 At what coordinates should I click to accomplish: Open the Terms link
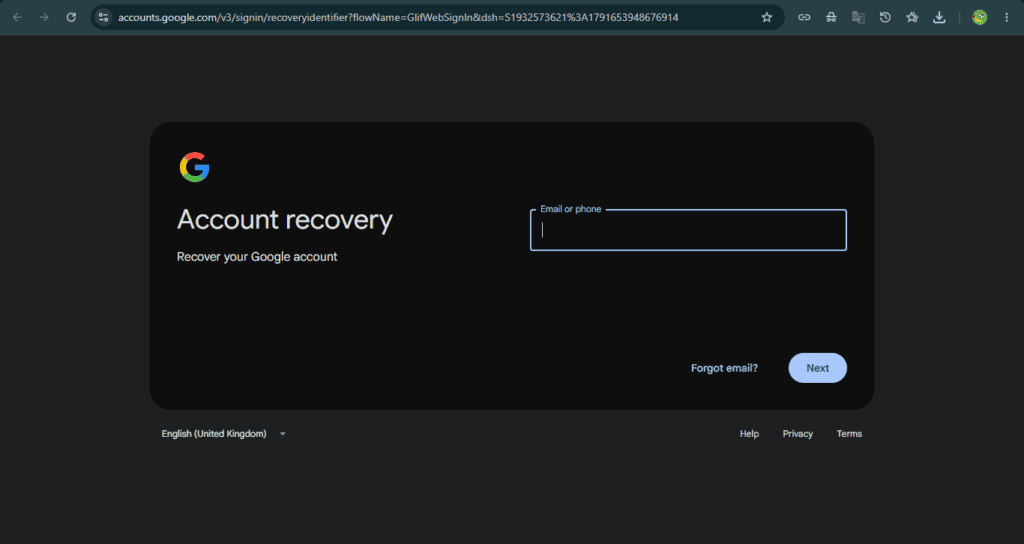click(x=849, y=434)
